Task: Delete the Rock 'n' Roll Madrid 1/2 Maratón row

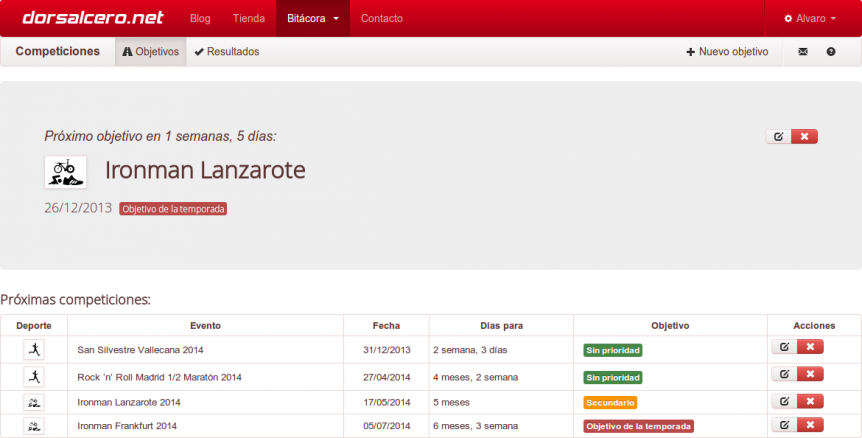Action: 810,374
